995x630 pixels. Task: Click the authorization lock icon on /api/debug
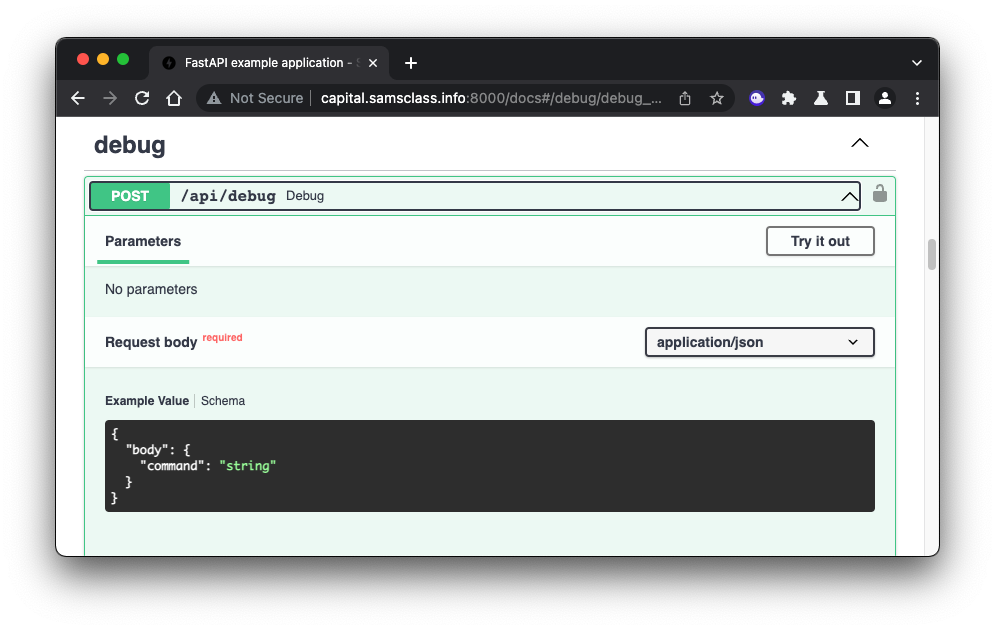click(x=880, y=194)
